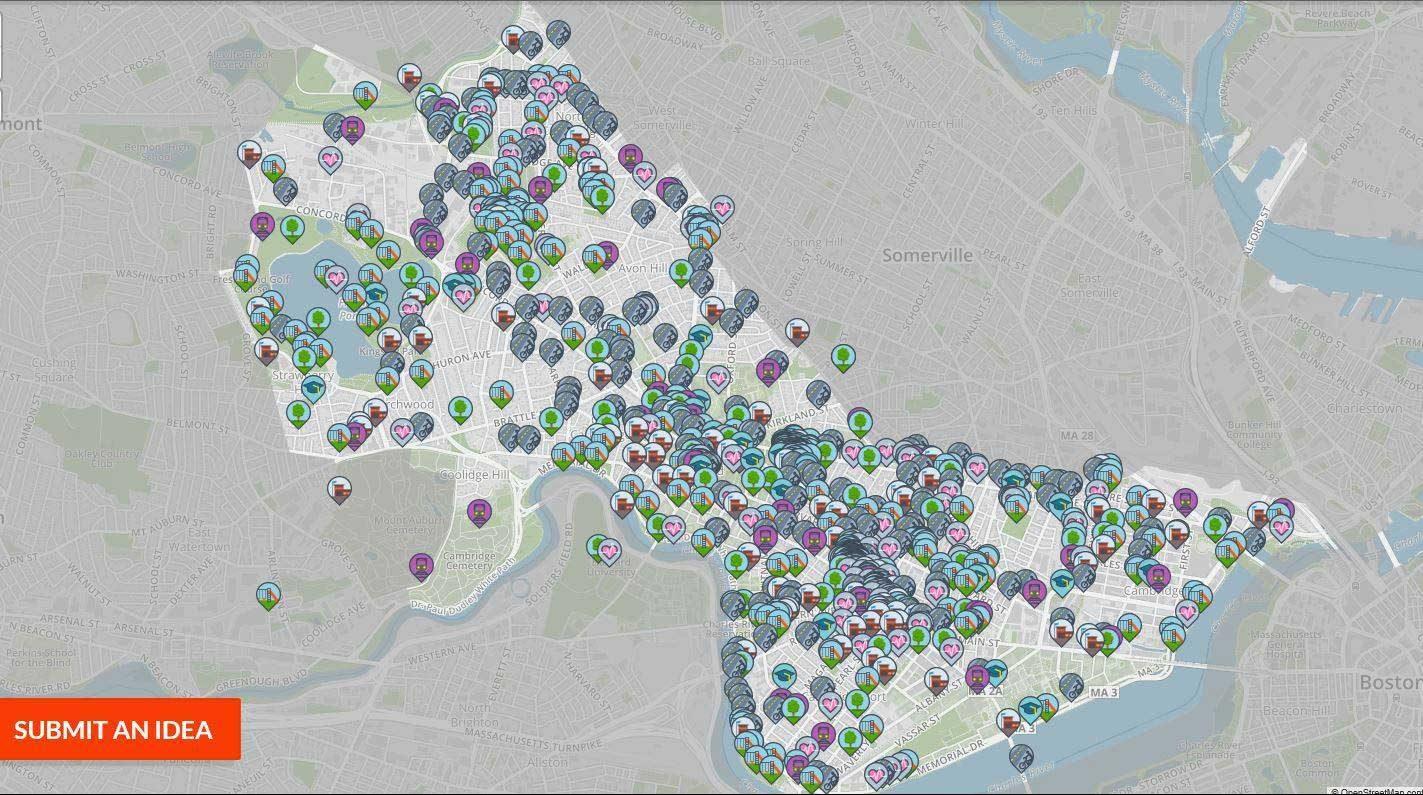The width and height of the screenshot is (1423, 795).
Task: Select the playground marker near Alewife Brook Reservation
Action: pyautogui.click(x=366, y=94)
